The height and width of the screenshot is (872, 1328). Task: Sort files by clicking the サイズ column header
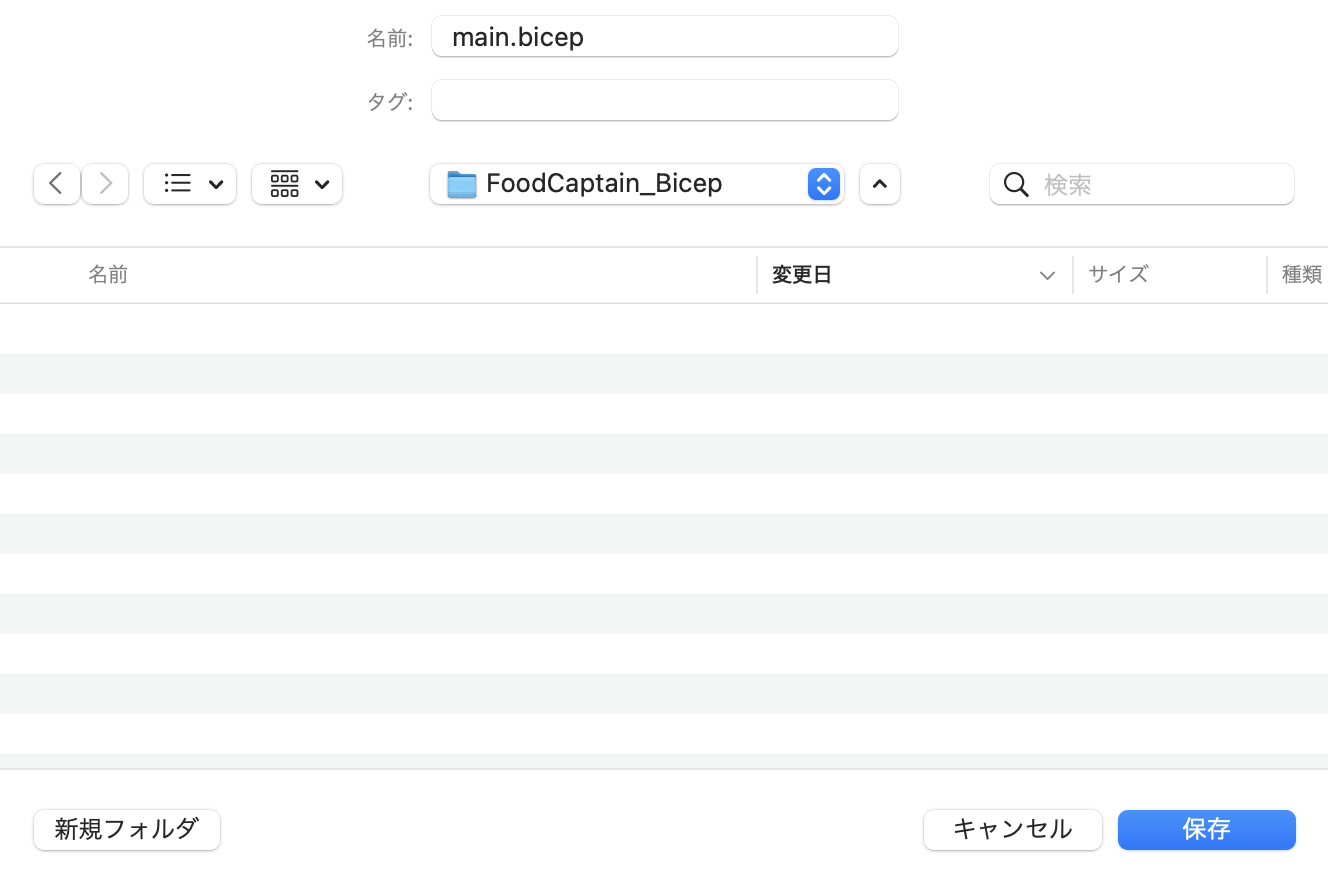[x=1118, y=274]
